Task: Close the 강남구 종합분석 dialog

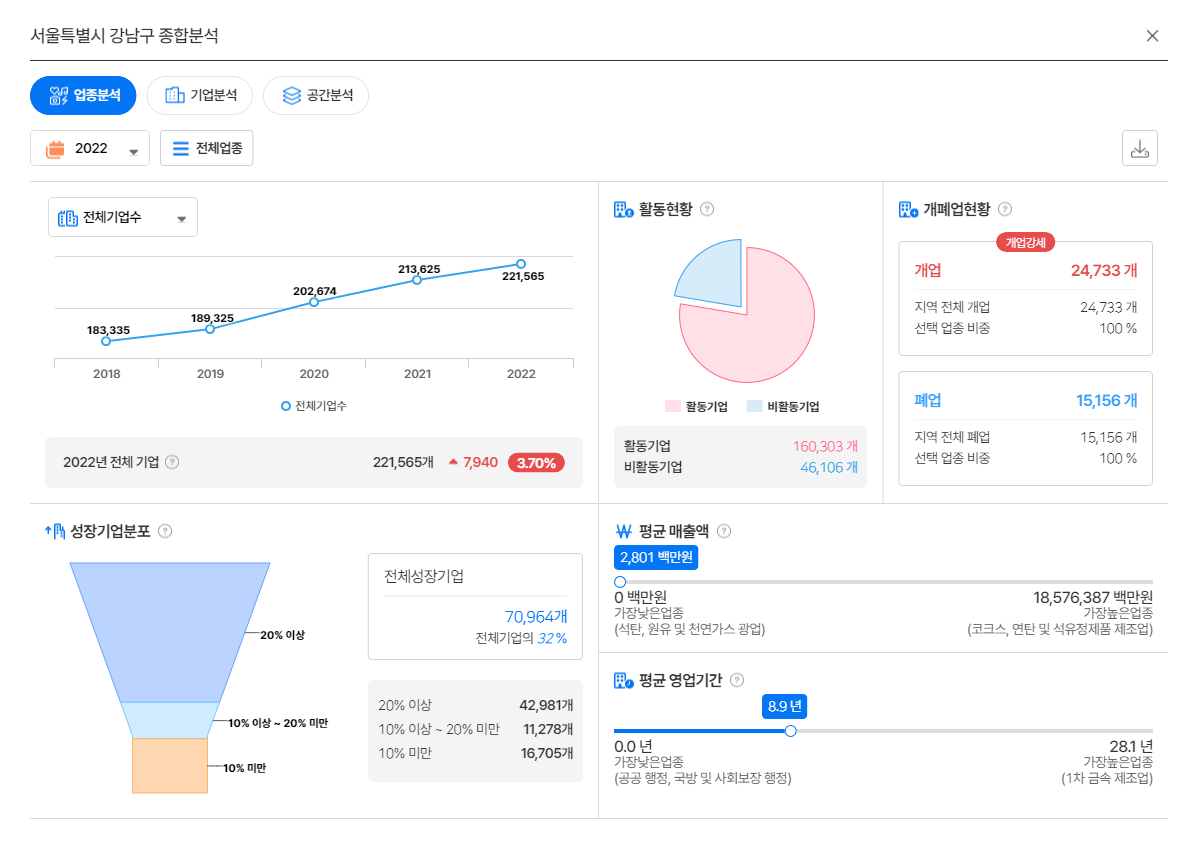Action: (x=1152, y=36)
